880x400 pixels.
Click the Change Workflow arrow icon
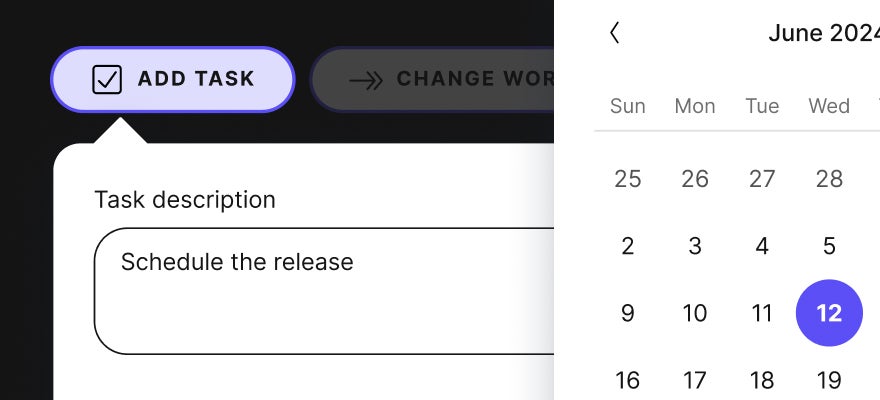pyautogui.click(x=367, y=80)
